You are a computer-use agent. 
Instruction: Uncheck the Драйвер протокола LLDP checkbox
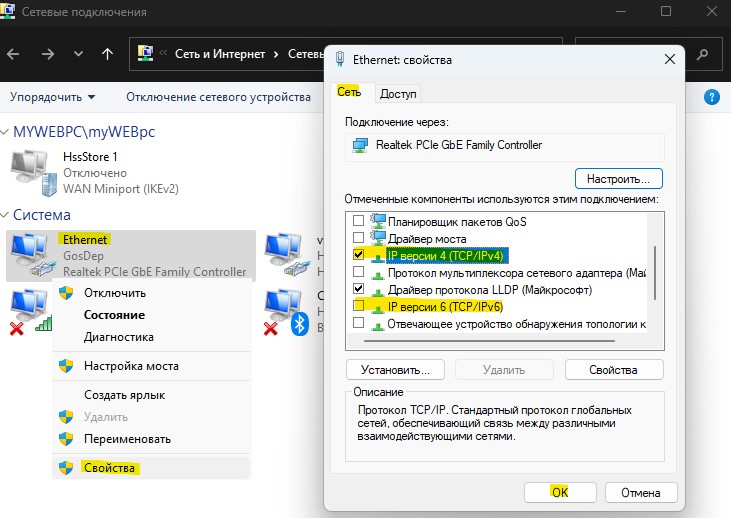coord(358,289)
